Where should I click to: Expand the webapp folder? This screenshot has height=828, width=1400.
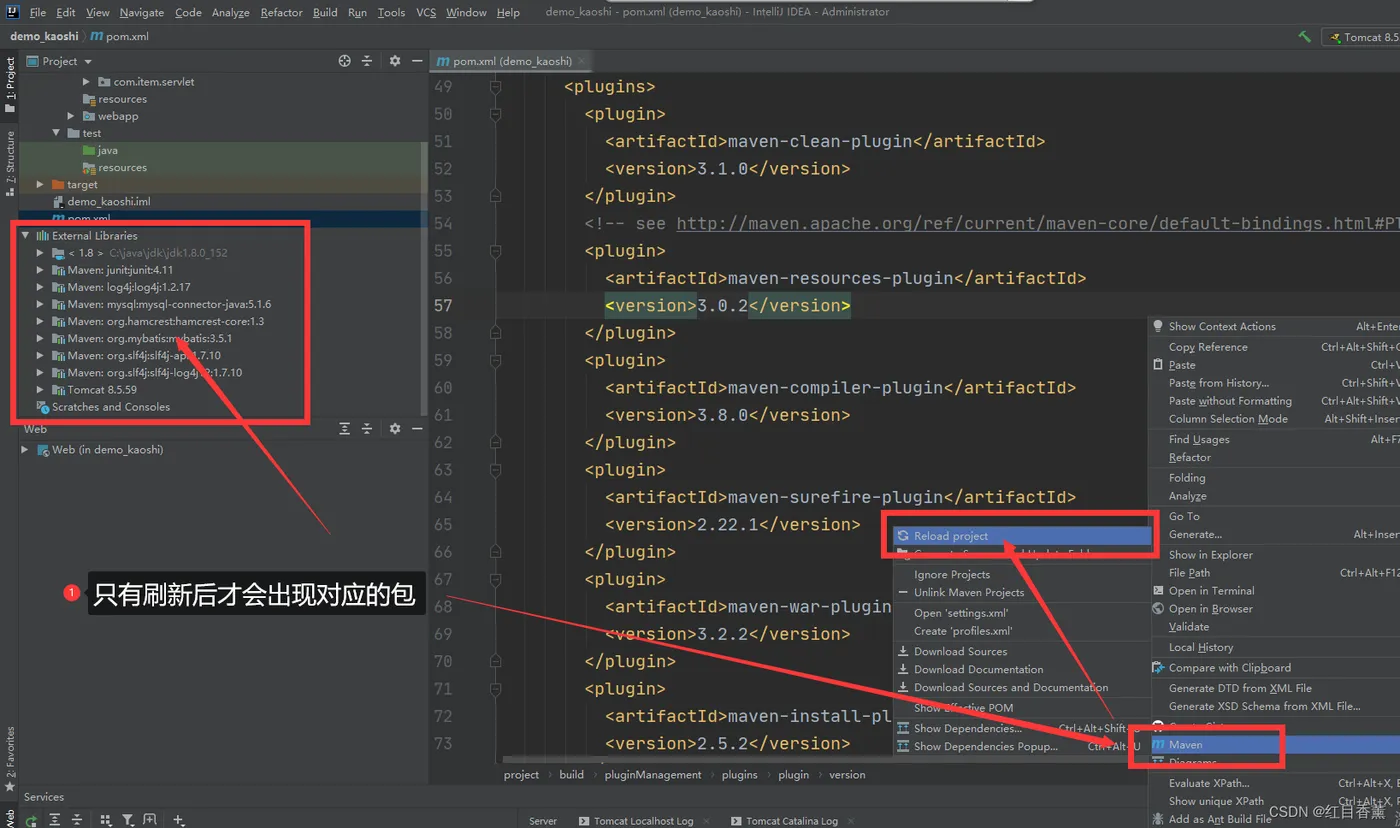pos(71,116)
